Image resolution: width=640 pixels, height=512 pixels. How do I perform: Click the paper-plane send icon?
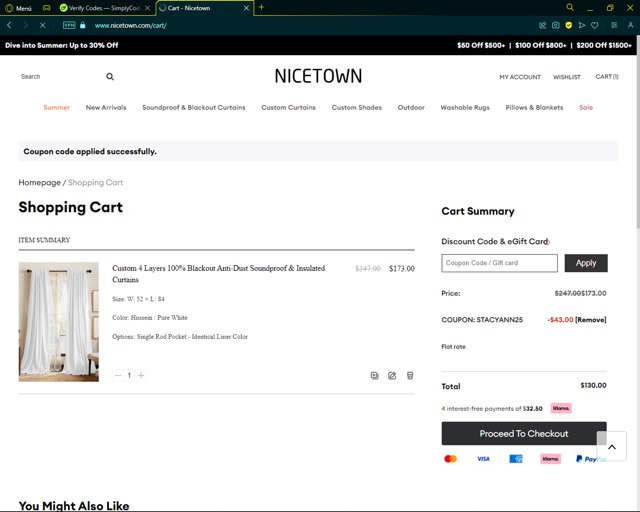(x=582, y=25)
